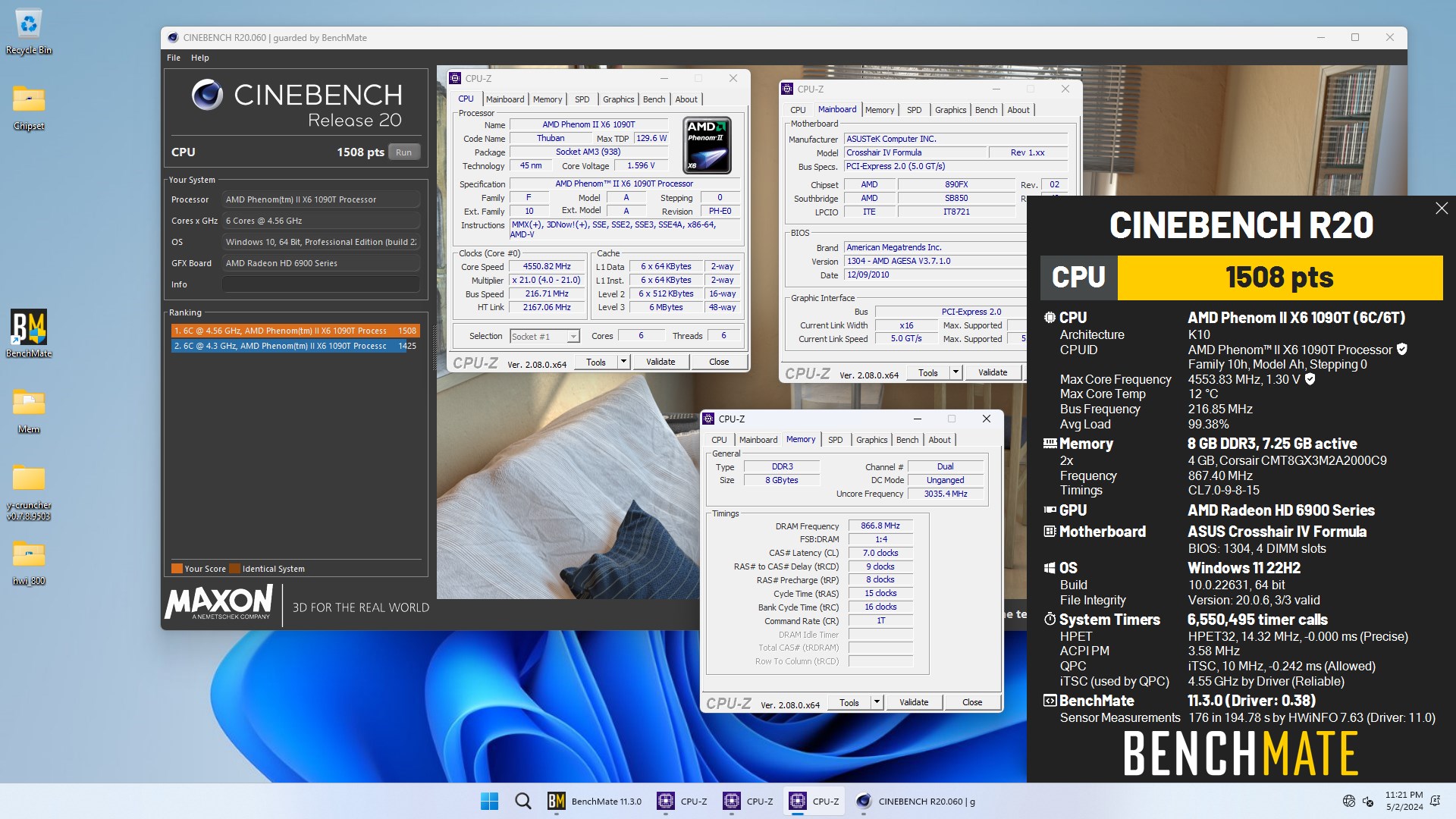1456x819 pixels.
Task: Expand Tools arrow in CPU-Z Memory window
Action: pyautogui.click(x=877, y=702)
